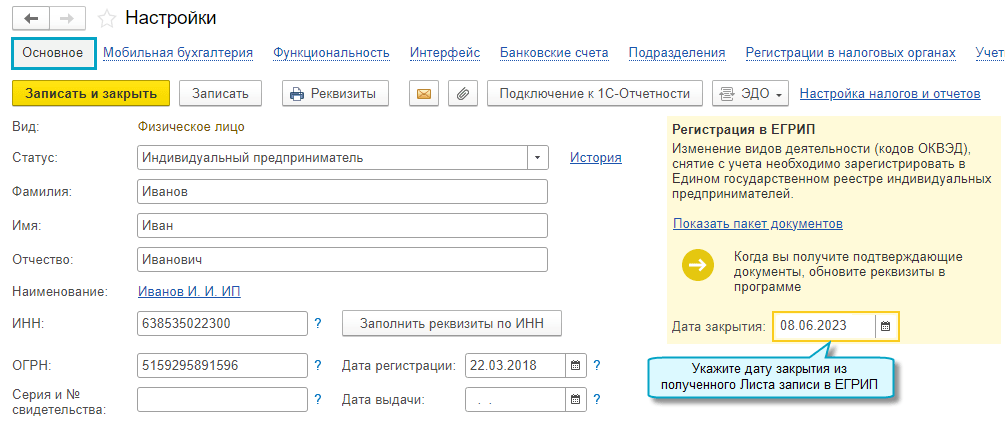Image resolution: width=1005 pixels, height=425 pixels.
Task: Click the back navigation arrow
Action: coord(32,18)
